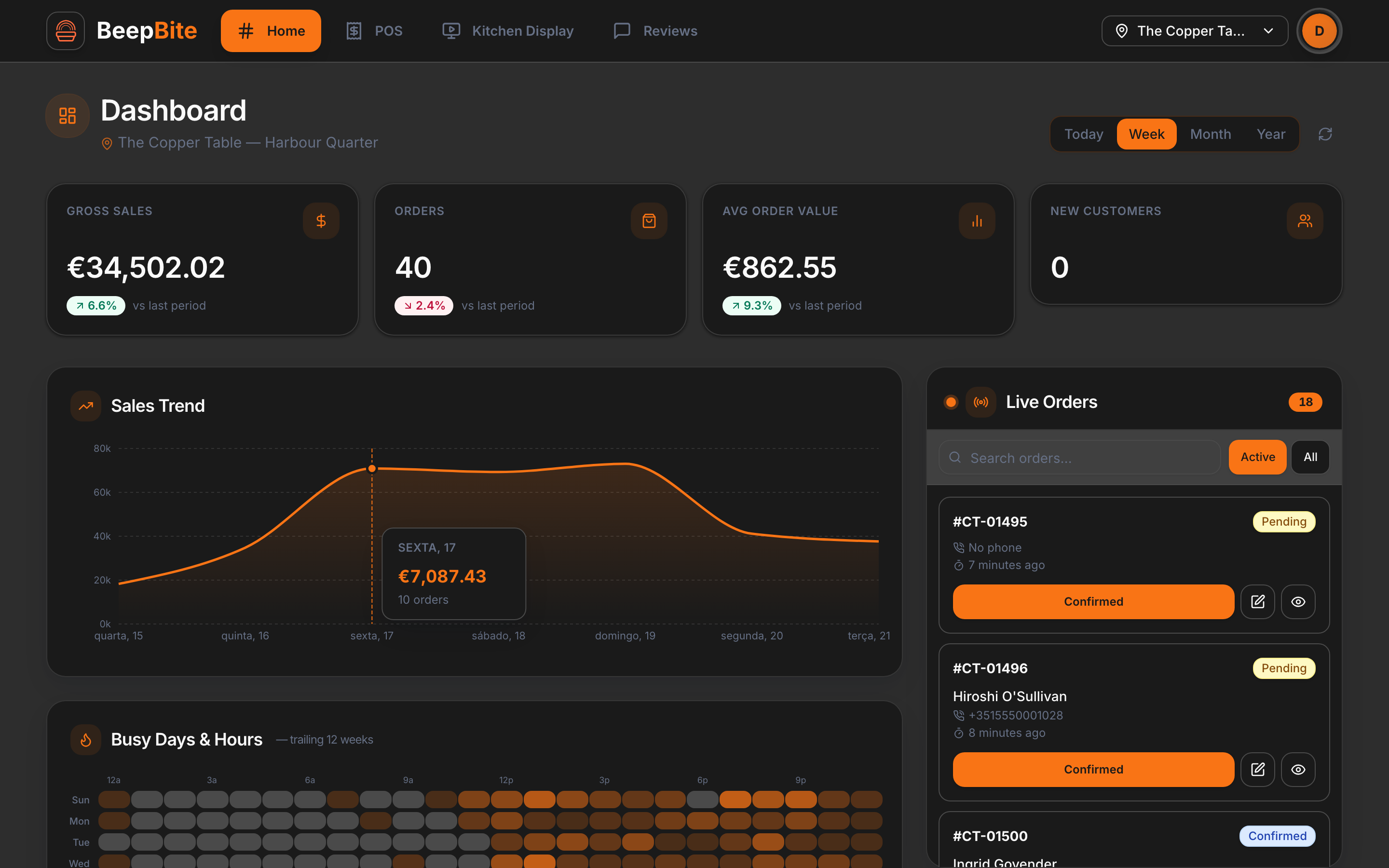
Task: Filter live orders to Active
Action: pos(1257,458)
